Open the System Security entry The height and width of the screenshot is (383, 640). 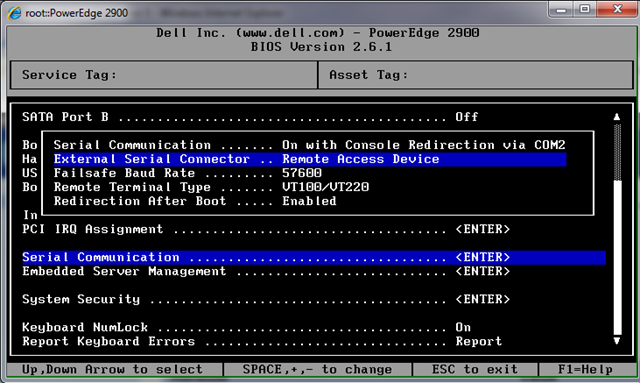266,299
